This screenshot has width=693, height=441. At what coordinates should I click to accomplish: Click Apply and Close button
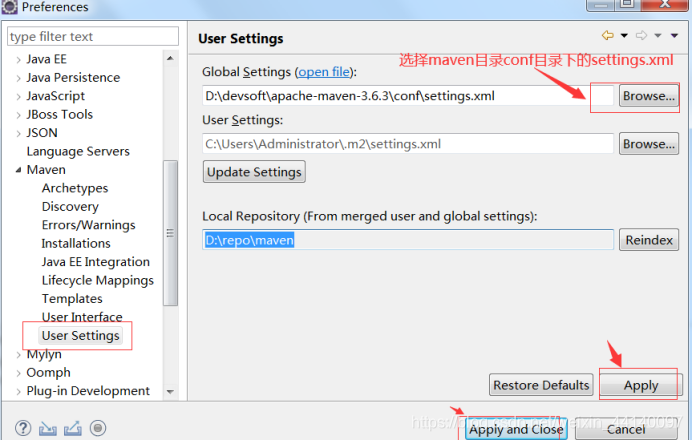point(516,429)
